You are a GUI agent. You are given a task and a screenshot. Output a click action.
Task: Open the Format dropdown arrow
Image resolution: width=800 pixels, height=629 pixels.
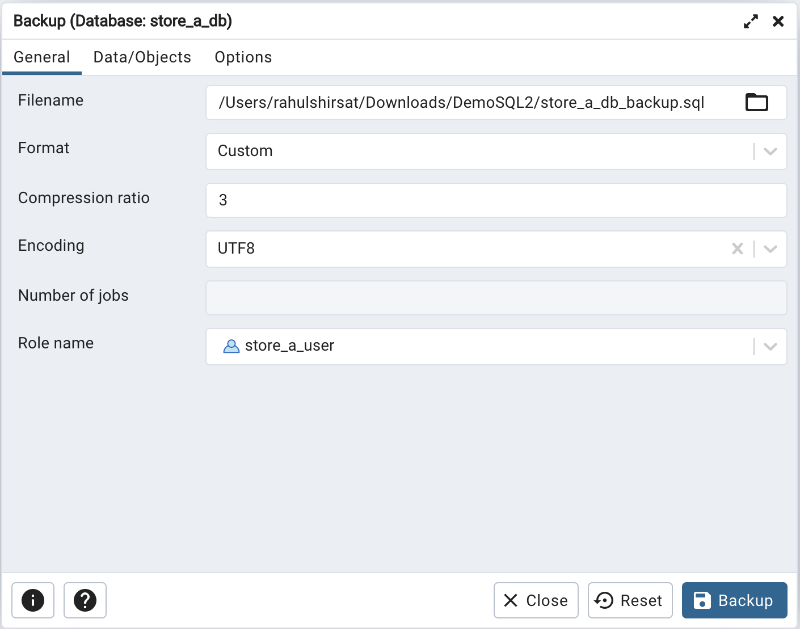click(770, 150)
